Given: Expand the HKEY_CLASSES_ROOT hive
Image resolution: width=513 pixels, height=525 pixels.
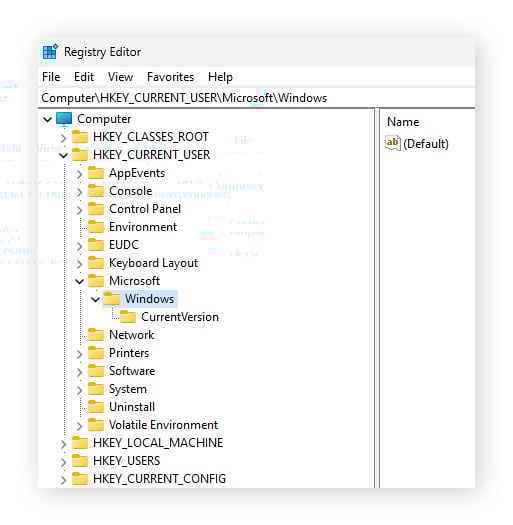Looking at the screenshot, I should click(x=64, y=138).
